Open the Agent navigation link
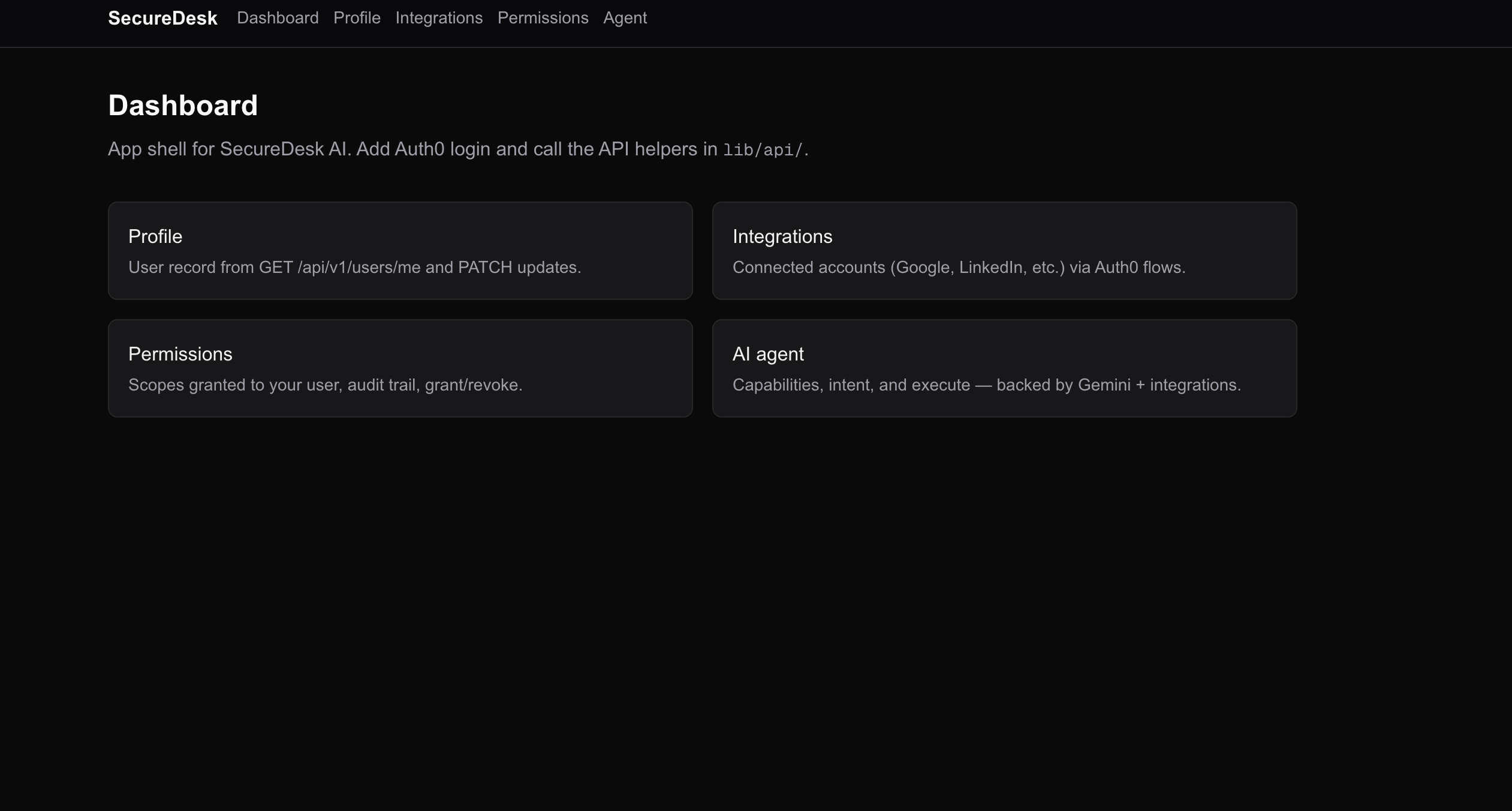The width and height of the screenshot is (1512, 811). pos(625,18)
